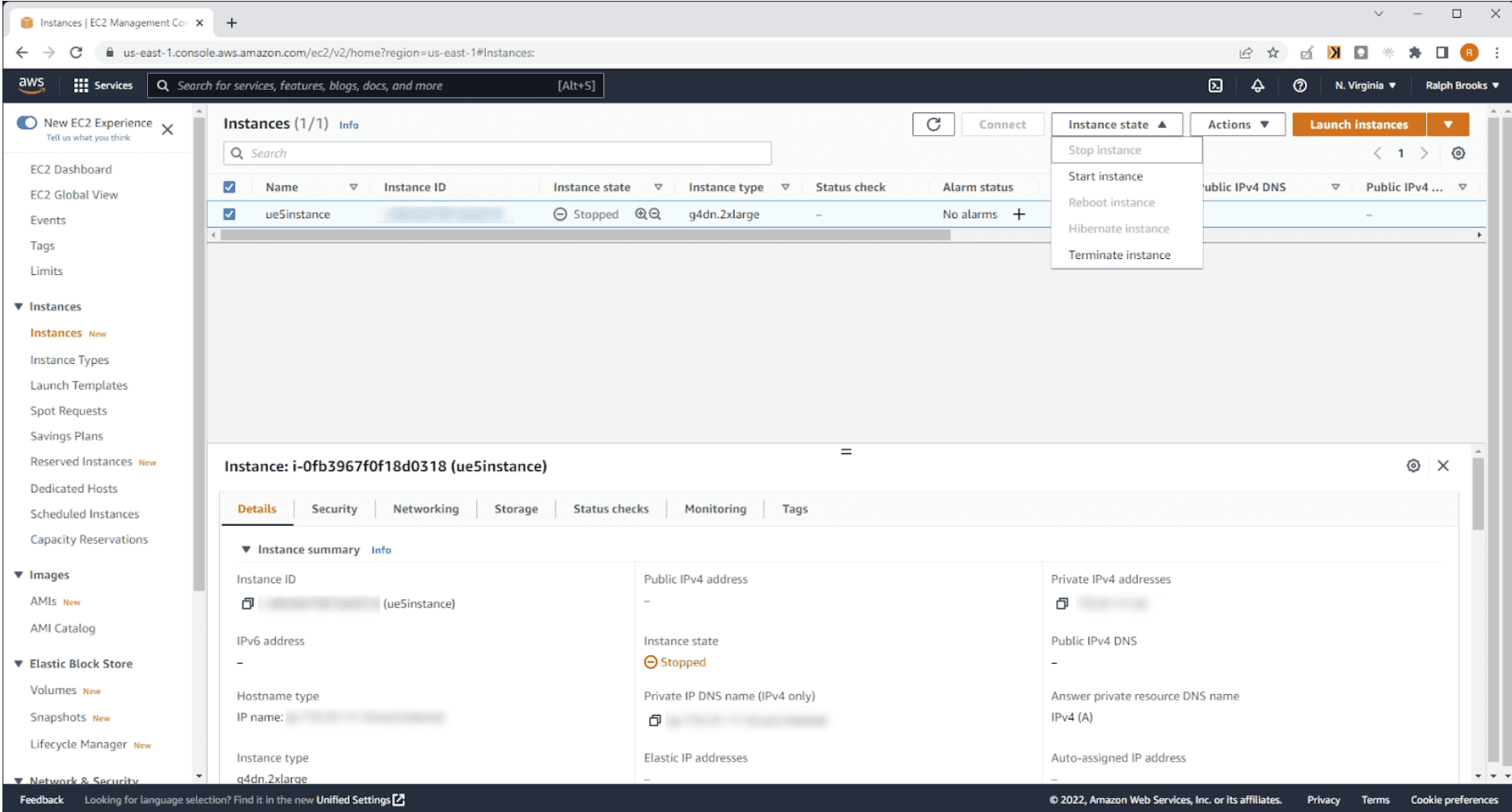Open Launch Templates in sidebar
Screen dimensions: 1512x812
(x=79, y=385)
